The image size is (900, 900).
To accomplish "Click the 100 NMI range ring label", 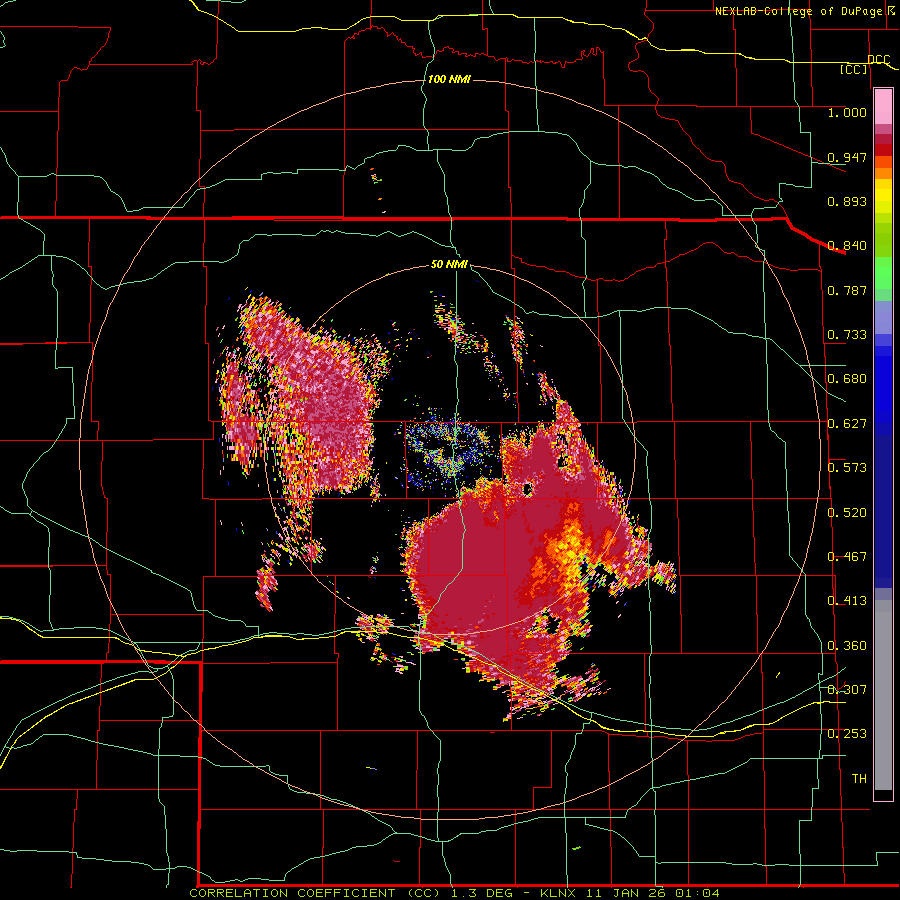I will (x=449, y=79).
